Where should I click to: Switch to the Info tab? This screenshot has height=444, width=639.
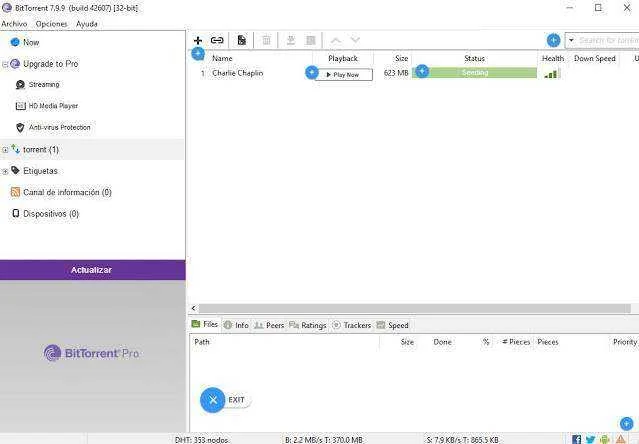[236, 325]
